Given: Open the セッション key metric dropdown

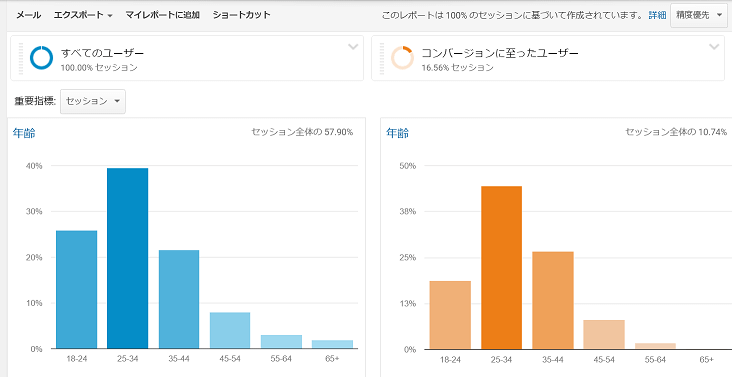Looking at the screenshot, I should pos(93,101).
